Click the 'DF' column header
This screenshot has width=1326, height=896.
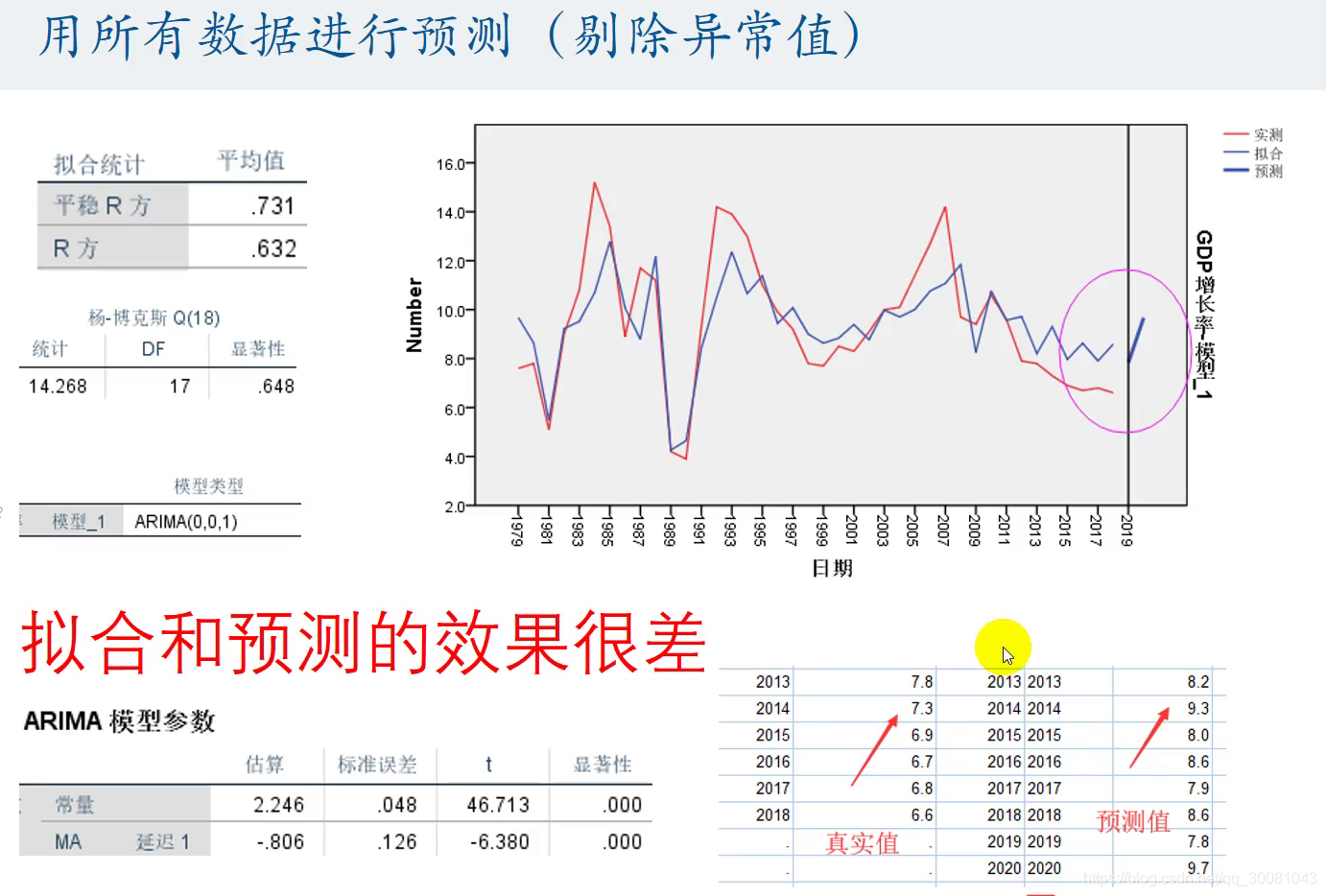[154, 349]
